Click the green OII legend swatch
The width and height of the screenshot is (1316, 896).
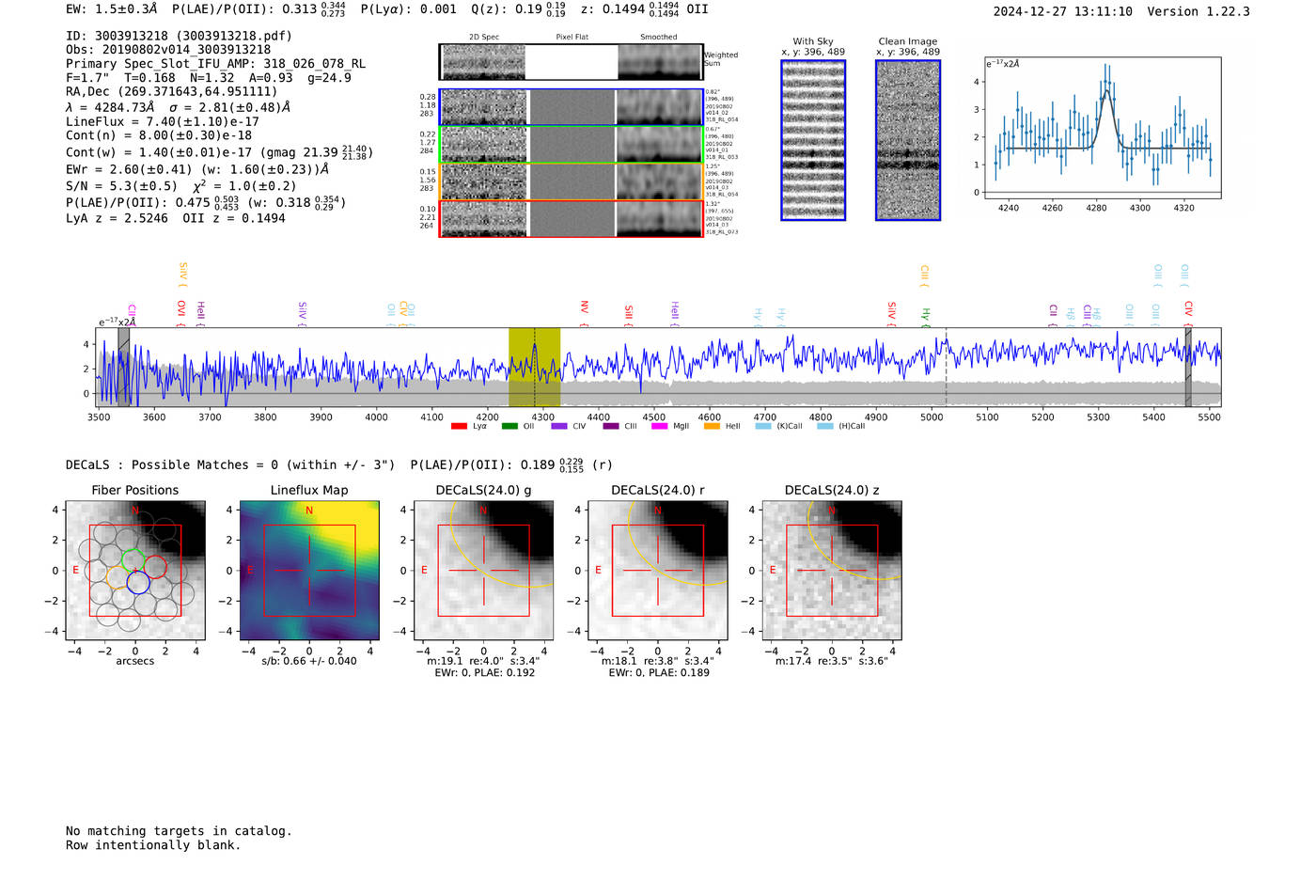tap(509, 426)
